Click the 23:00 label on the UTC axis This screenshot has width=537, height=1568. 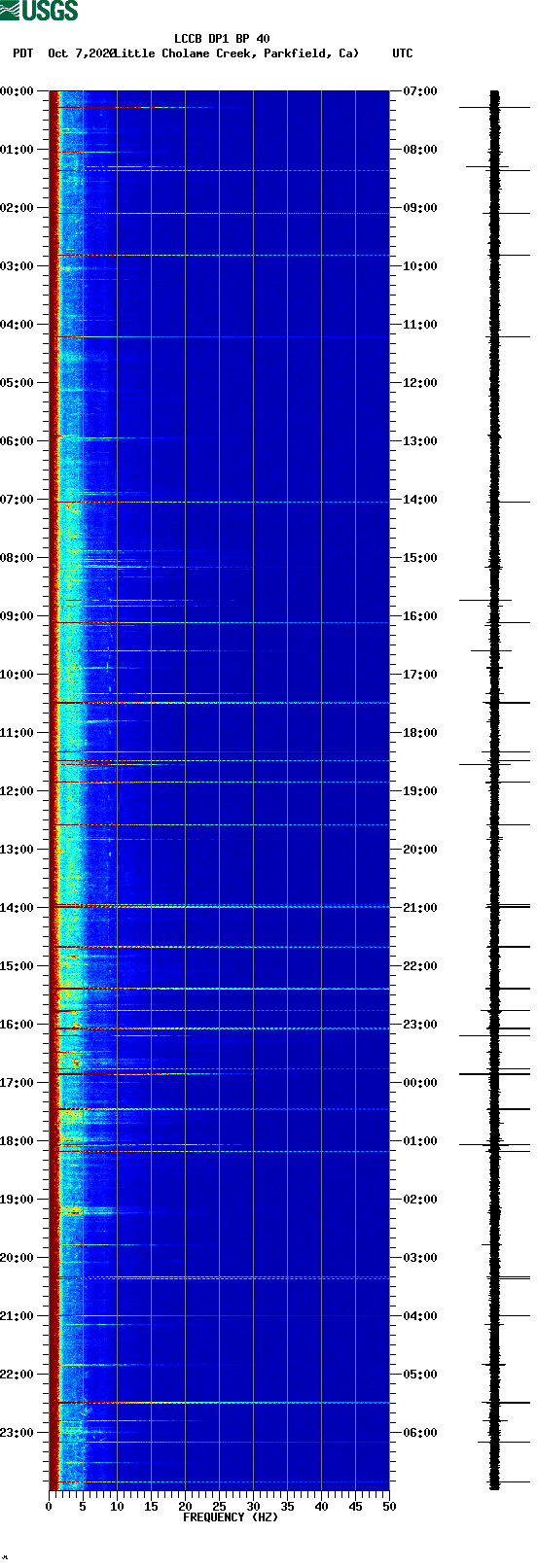pos(420,1025)
